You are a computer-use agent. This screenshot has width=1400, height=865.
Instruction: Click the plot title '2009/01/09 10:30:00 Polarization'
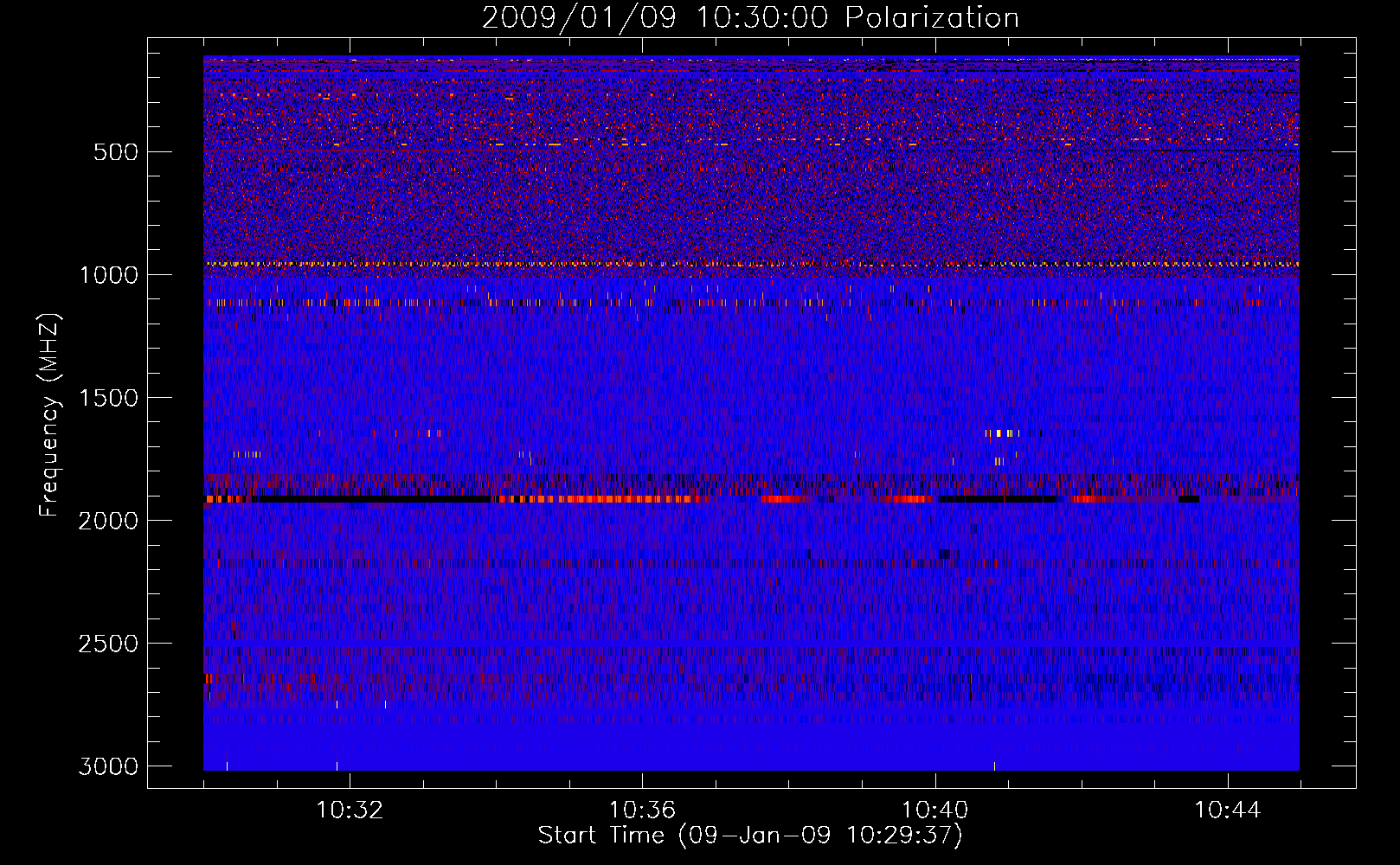(750, 18)
